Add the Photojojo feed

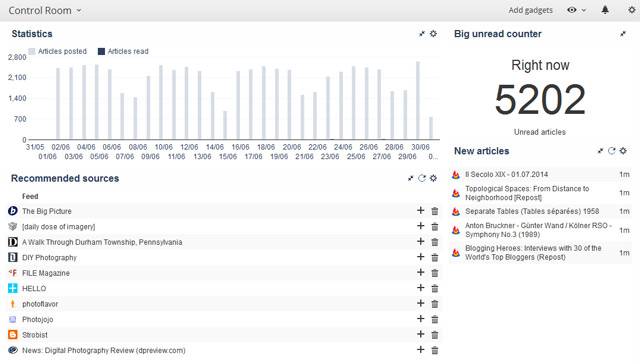point(420,319)
